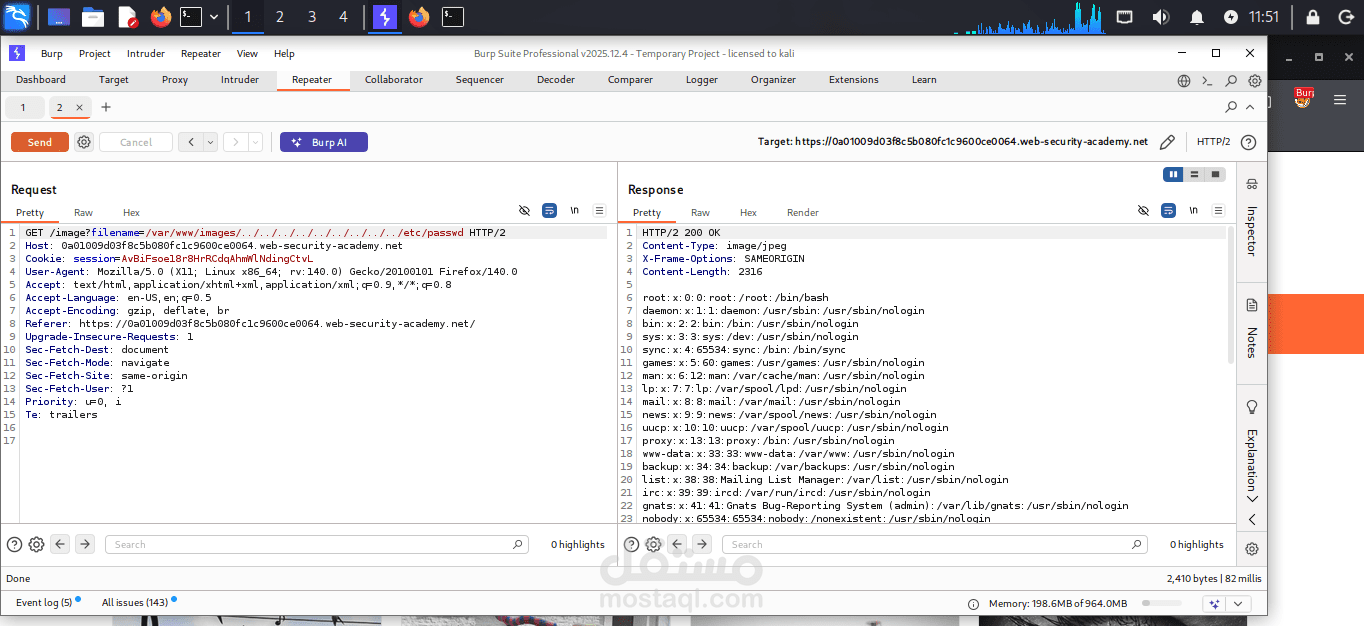
Task: Search Repeater tabs with the magnifier icon
Action: [x=1231, y=107]
